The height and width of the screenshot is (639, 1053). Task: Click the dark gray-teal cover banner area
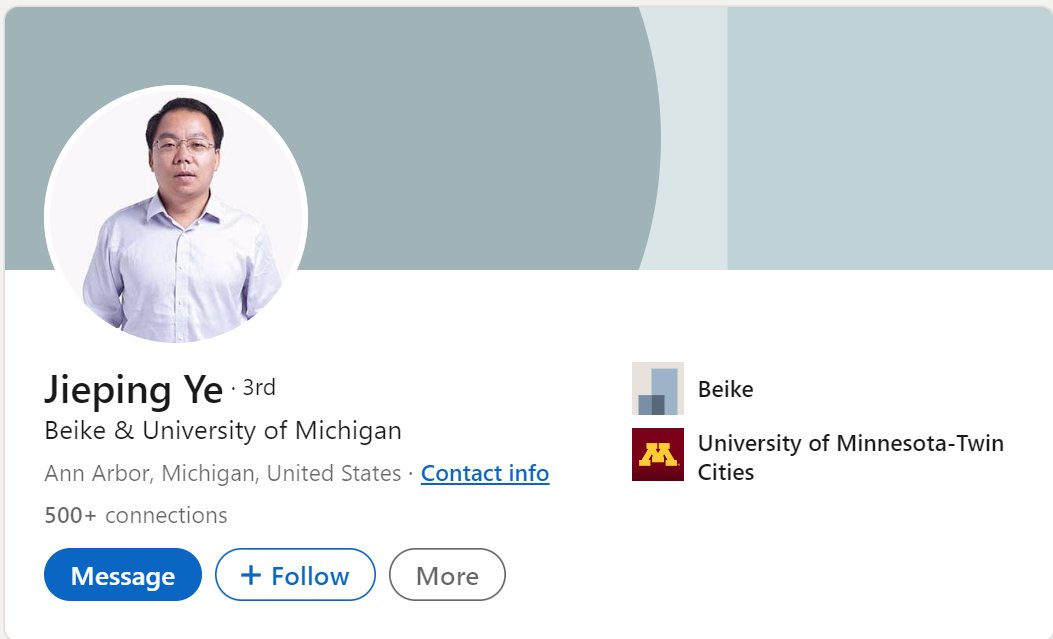tap(450, 120)
